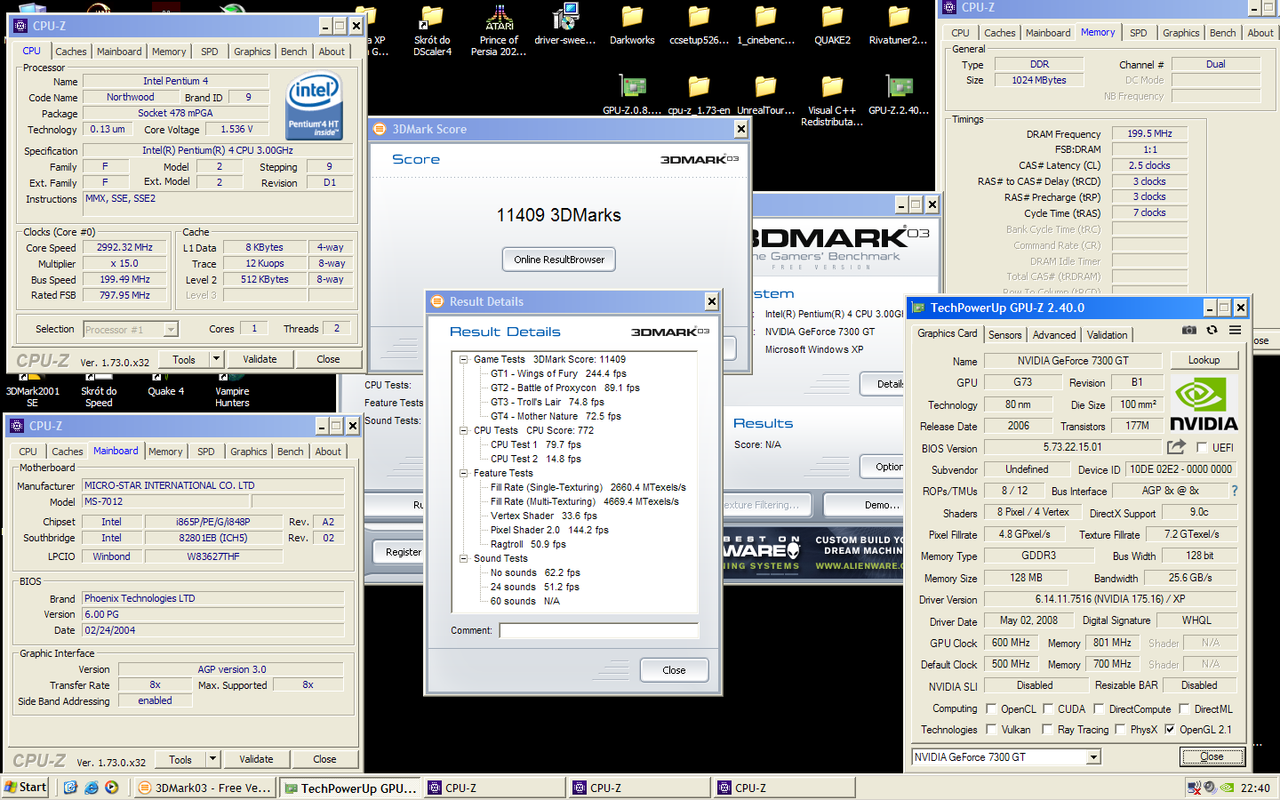Switch to 3DMark03 taskbar button
This screenshot has height=800, width=1280.
point(205,788)
